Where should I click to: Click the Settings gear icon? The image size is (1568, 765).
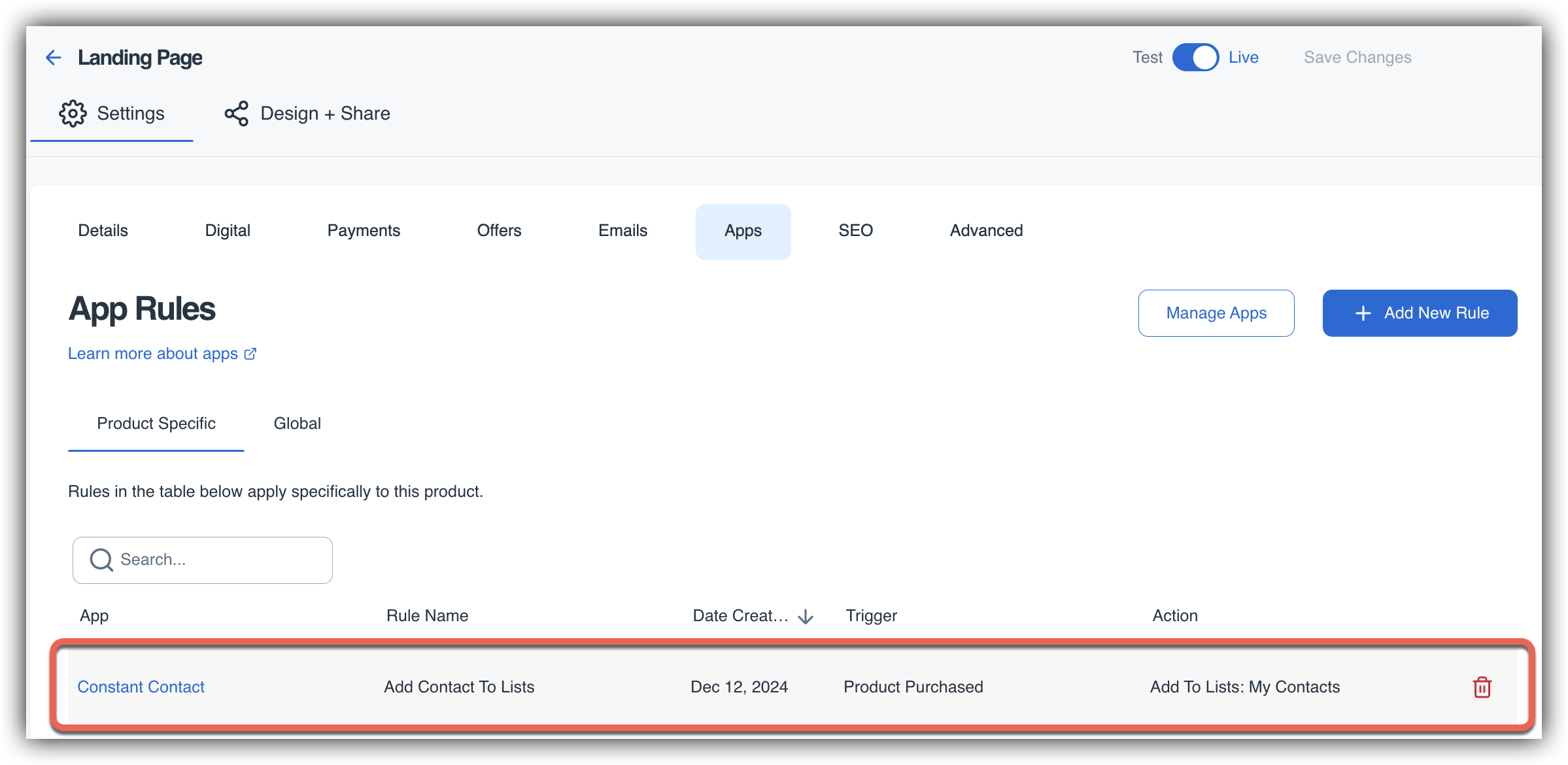tap(73, 114)
